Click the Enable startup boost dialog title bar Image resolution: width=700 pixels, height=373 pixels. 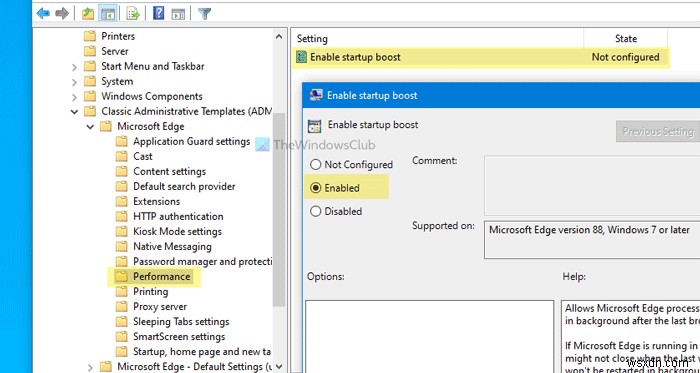point(501,95)
